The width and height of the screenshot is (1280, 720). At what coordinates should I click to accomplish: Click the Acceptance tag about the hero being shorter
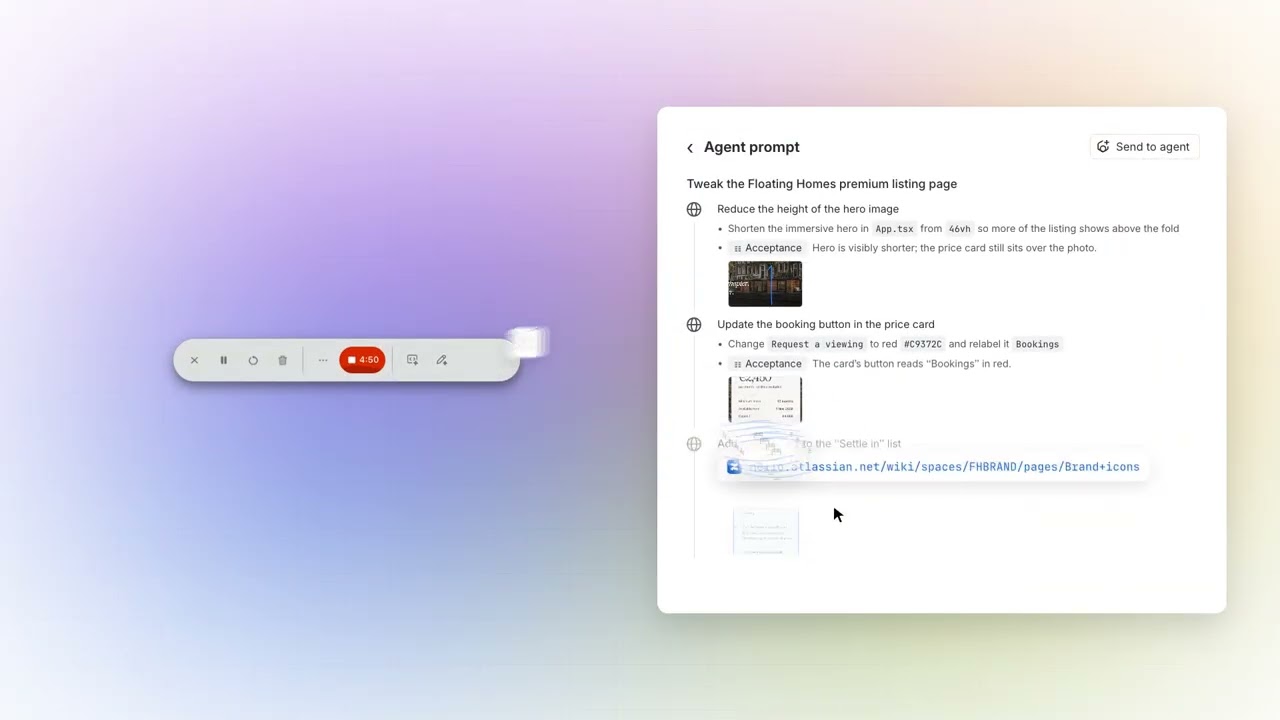(x=767, y=248)
